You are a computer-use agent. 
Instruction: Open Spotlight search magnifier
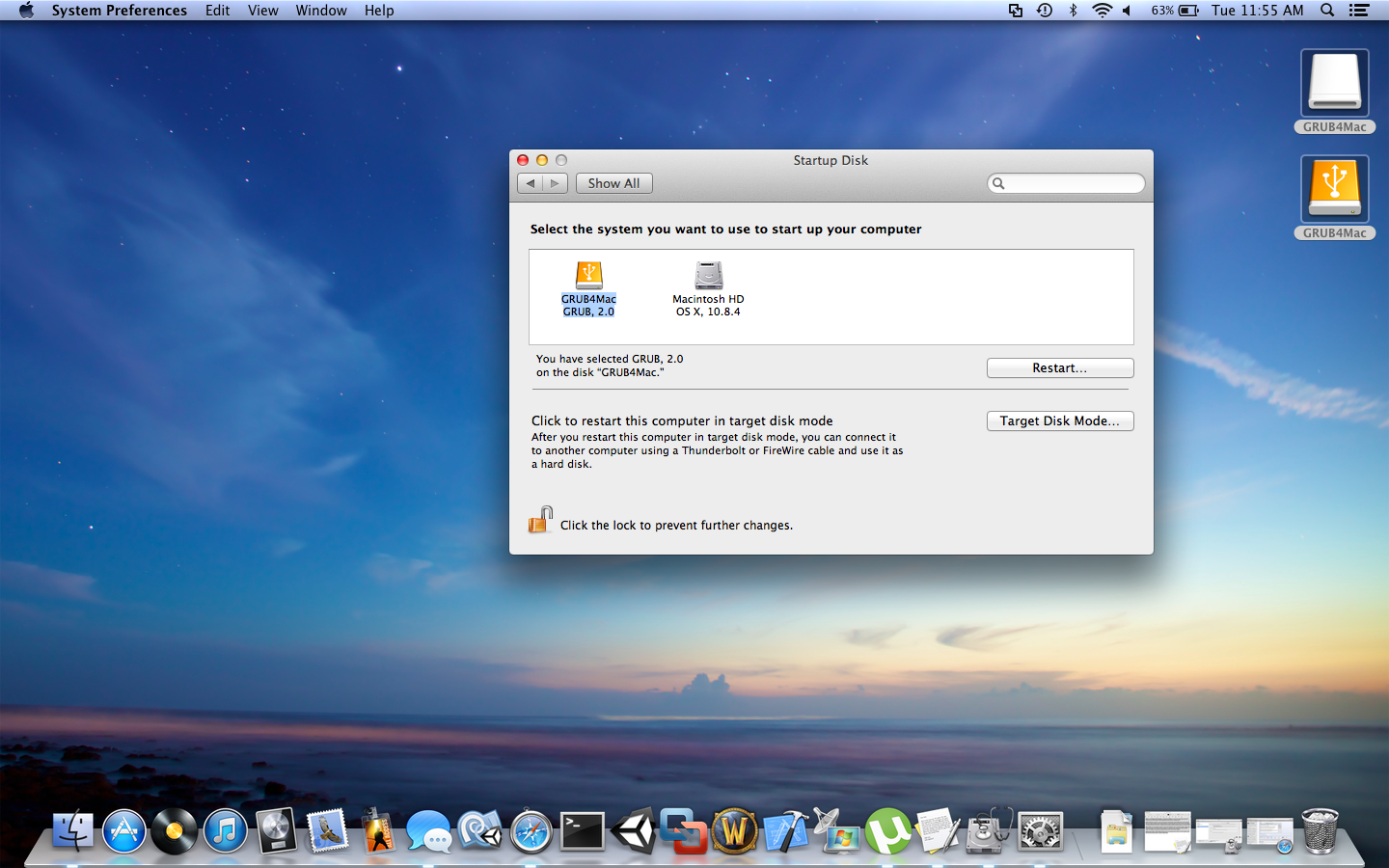tap(1327, 11)
